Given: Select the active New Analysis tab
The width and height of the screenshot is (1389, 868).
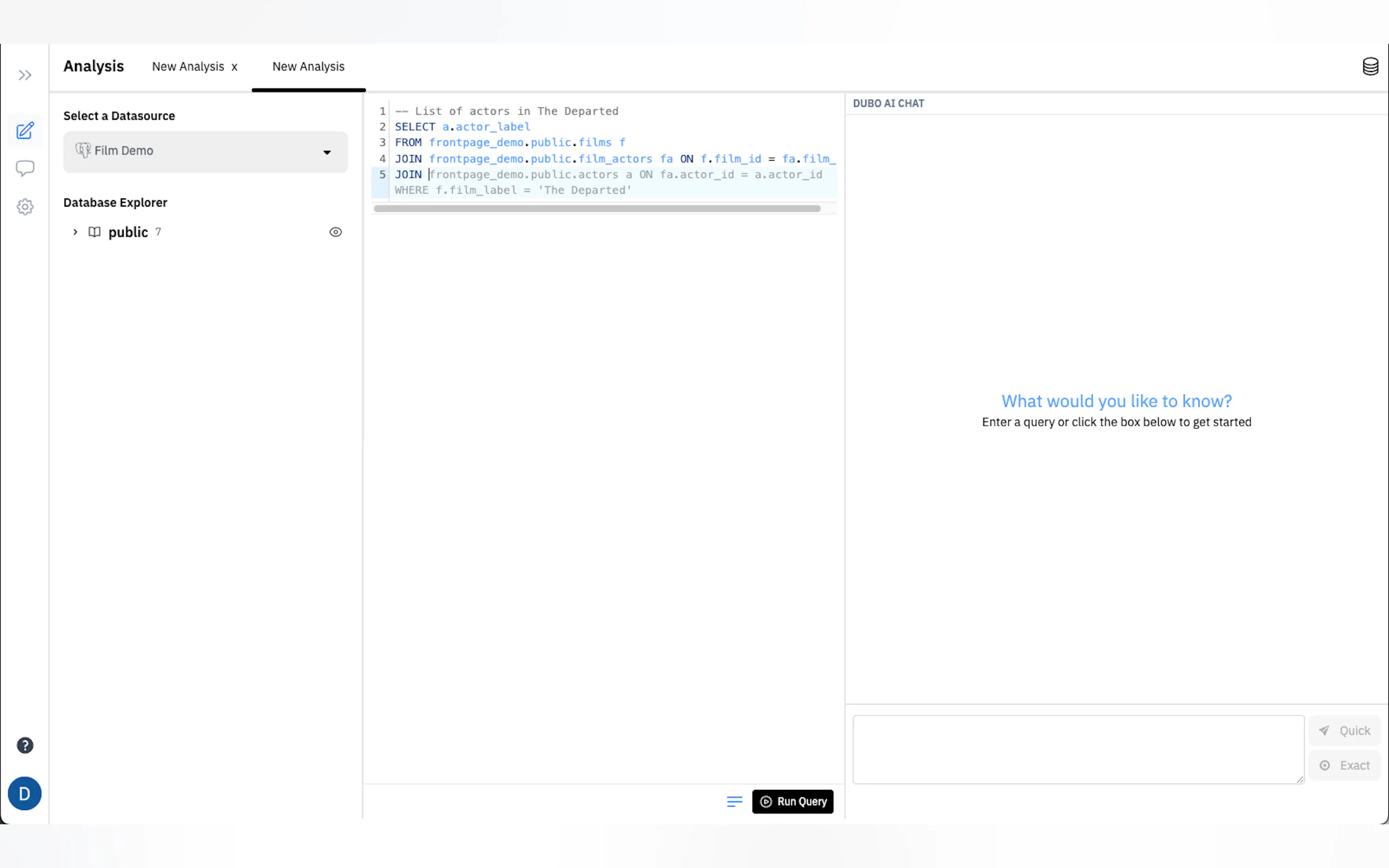Looking at the screenshot, I should [x=308, y=67].
